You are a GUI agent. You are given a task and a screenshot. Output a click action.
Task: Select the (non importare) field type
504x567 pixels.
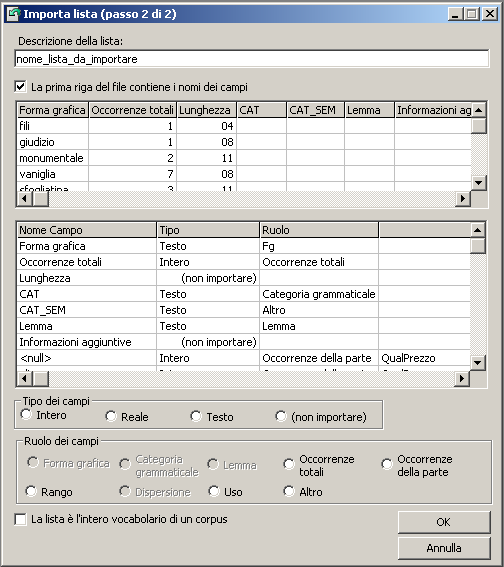click(281, 416)
